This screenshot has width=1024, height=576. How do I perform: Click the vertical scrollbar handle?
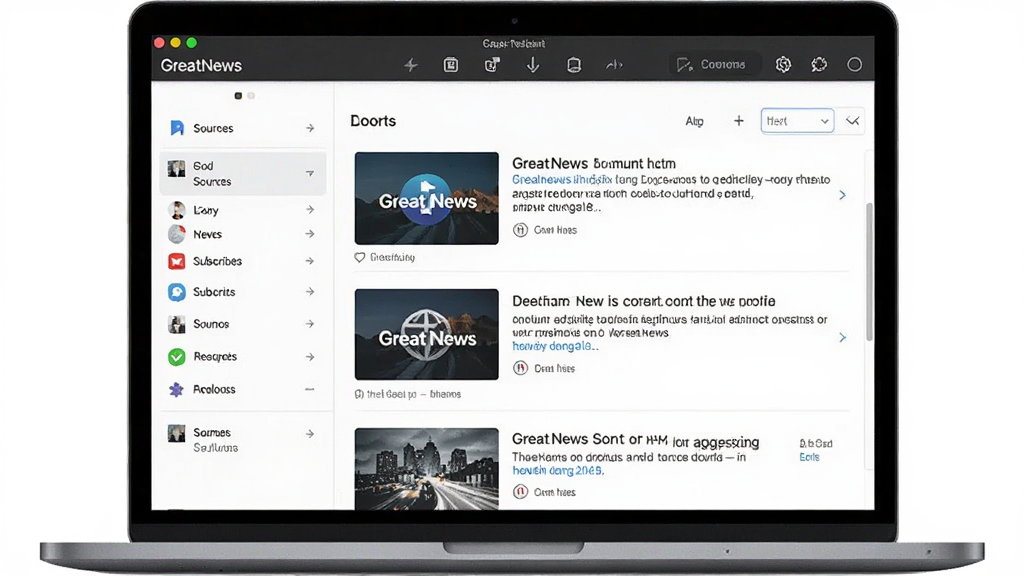click(x=869, y=272)
